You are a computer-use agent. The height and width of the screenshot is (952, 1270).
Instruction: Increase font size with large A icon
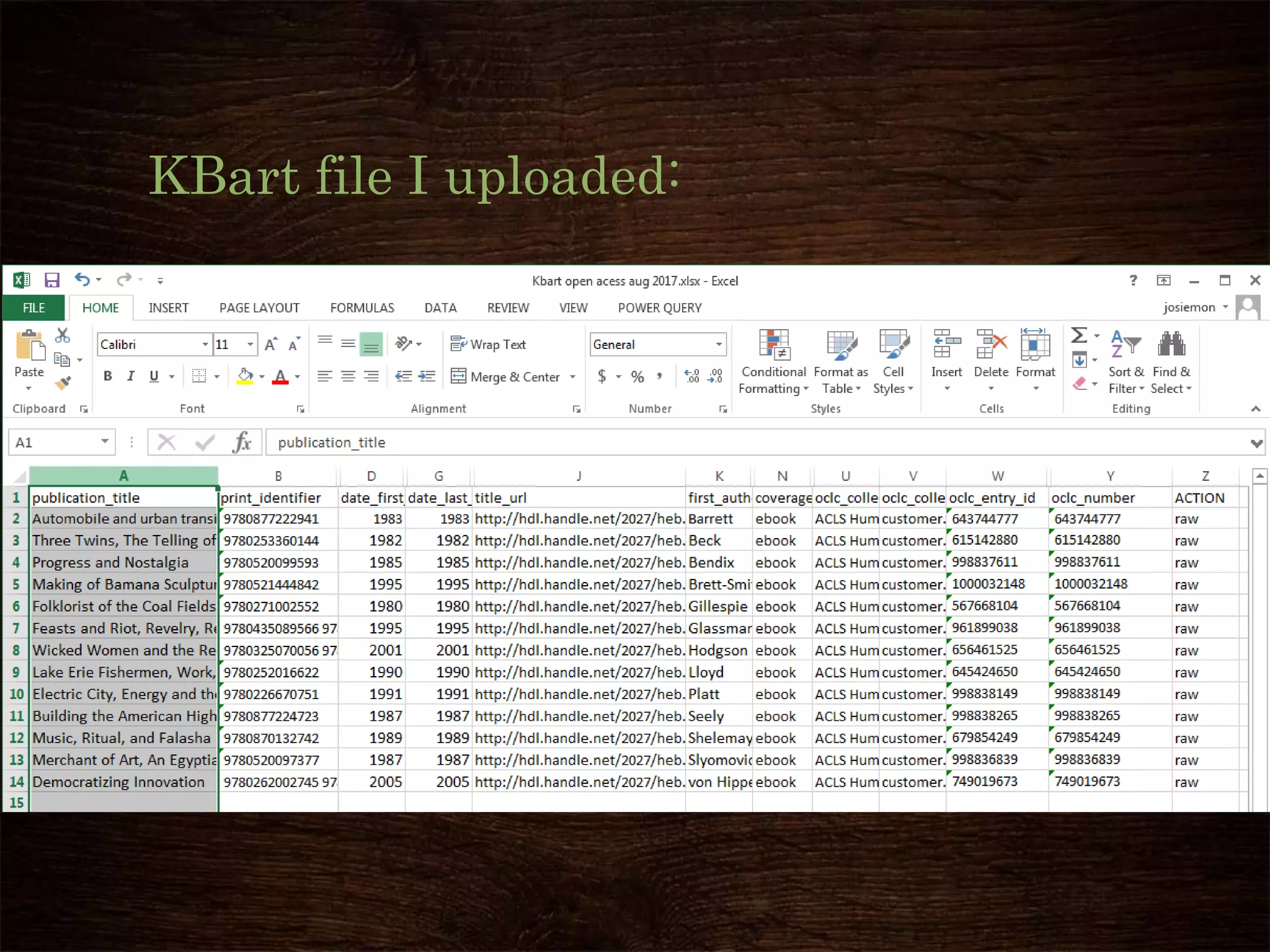(271, 344)
